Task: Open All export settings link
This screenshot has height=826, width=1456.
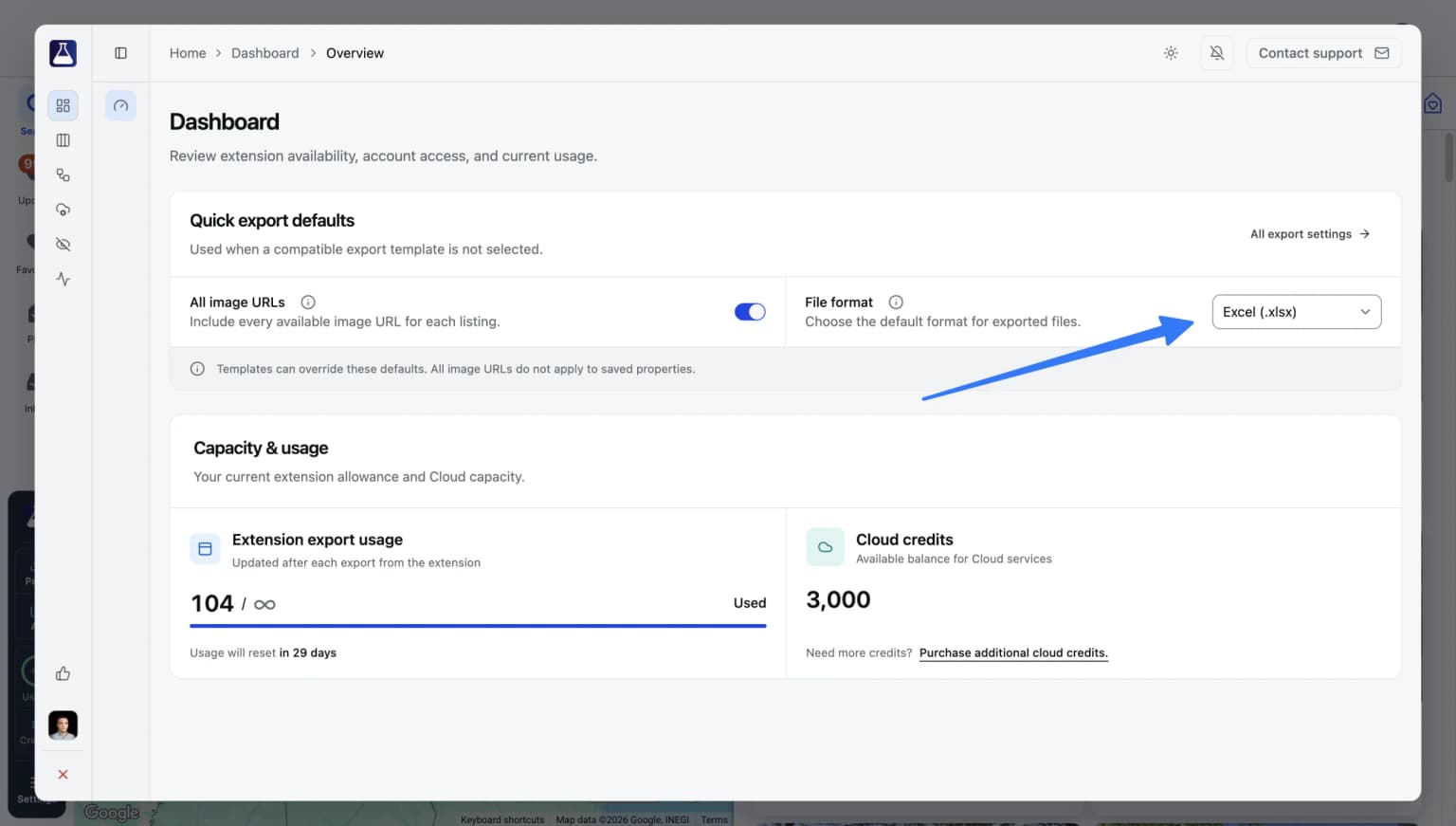Action: 1310,234
